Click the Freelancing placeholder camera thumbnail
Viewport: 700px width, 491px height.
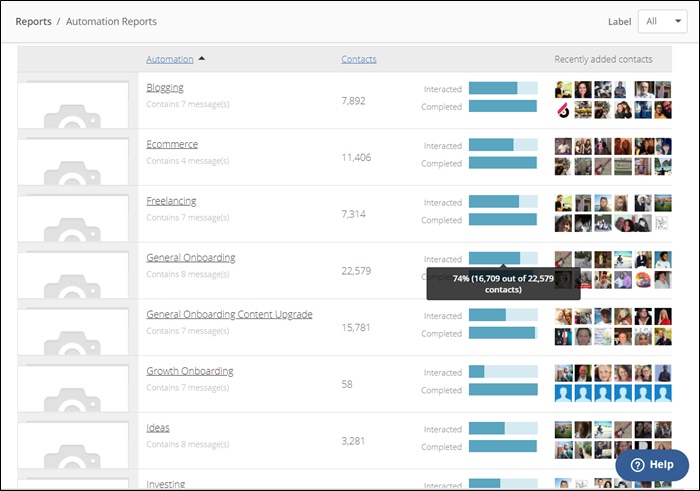(73, 218)
